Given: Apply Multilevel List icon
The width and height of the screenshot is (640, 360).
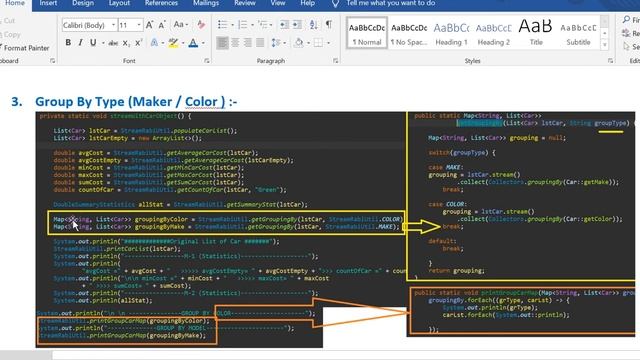Looking at the screenshot, I should click(x=262, y=24).
